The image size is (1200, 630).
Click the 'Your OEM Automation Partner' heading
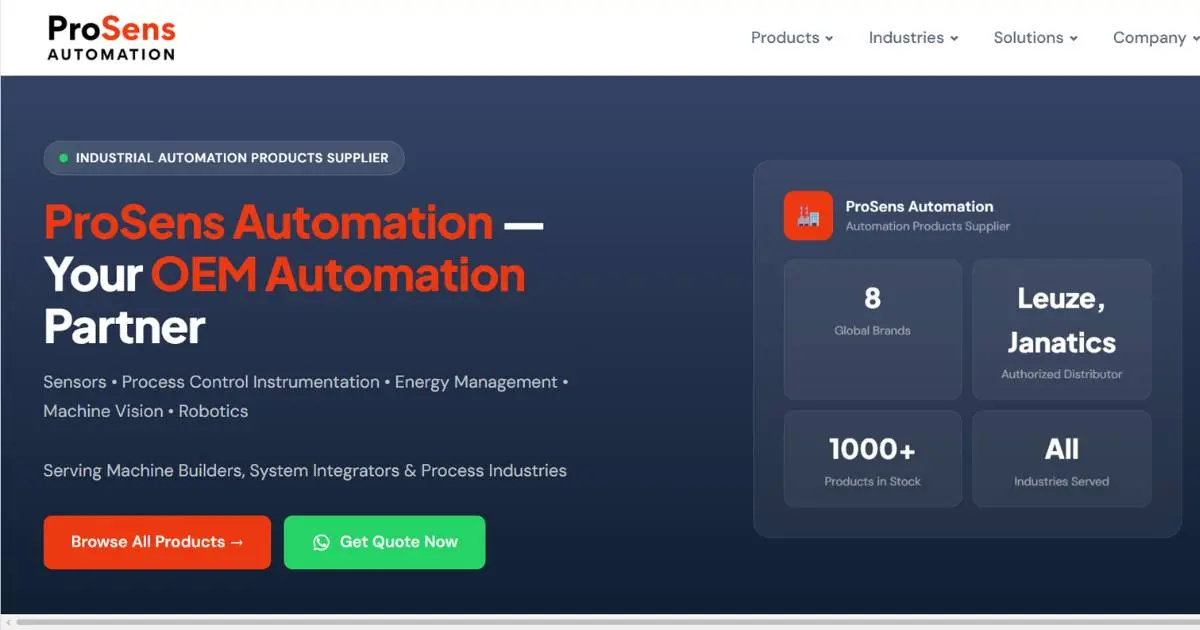coord(284,301)
